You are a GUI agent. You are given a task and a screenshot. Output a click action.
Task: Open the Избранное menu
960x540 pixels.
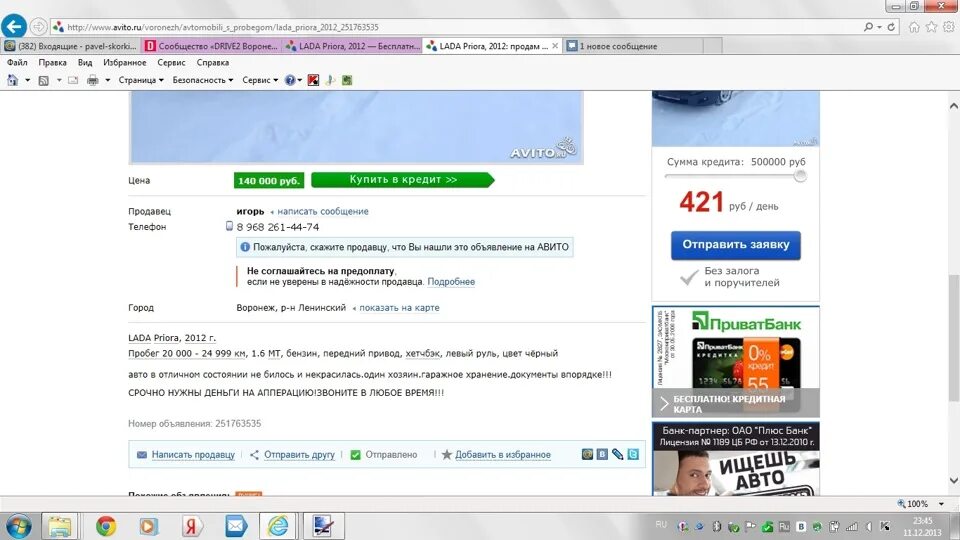pyautogui.click(x=124, y=62)
